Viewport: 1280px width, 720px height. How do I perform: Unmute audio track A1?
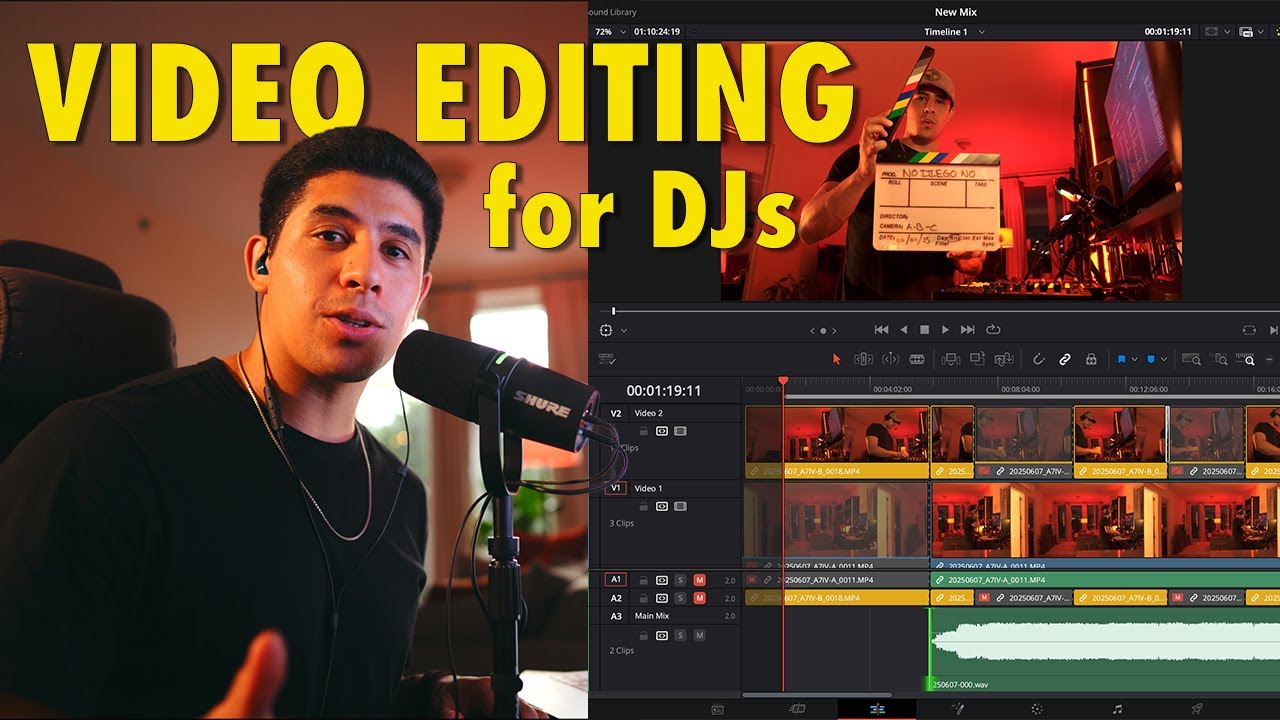coord(699,580)
